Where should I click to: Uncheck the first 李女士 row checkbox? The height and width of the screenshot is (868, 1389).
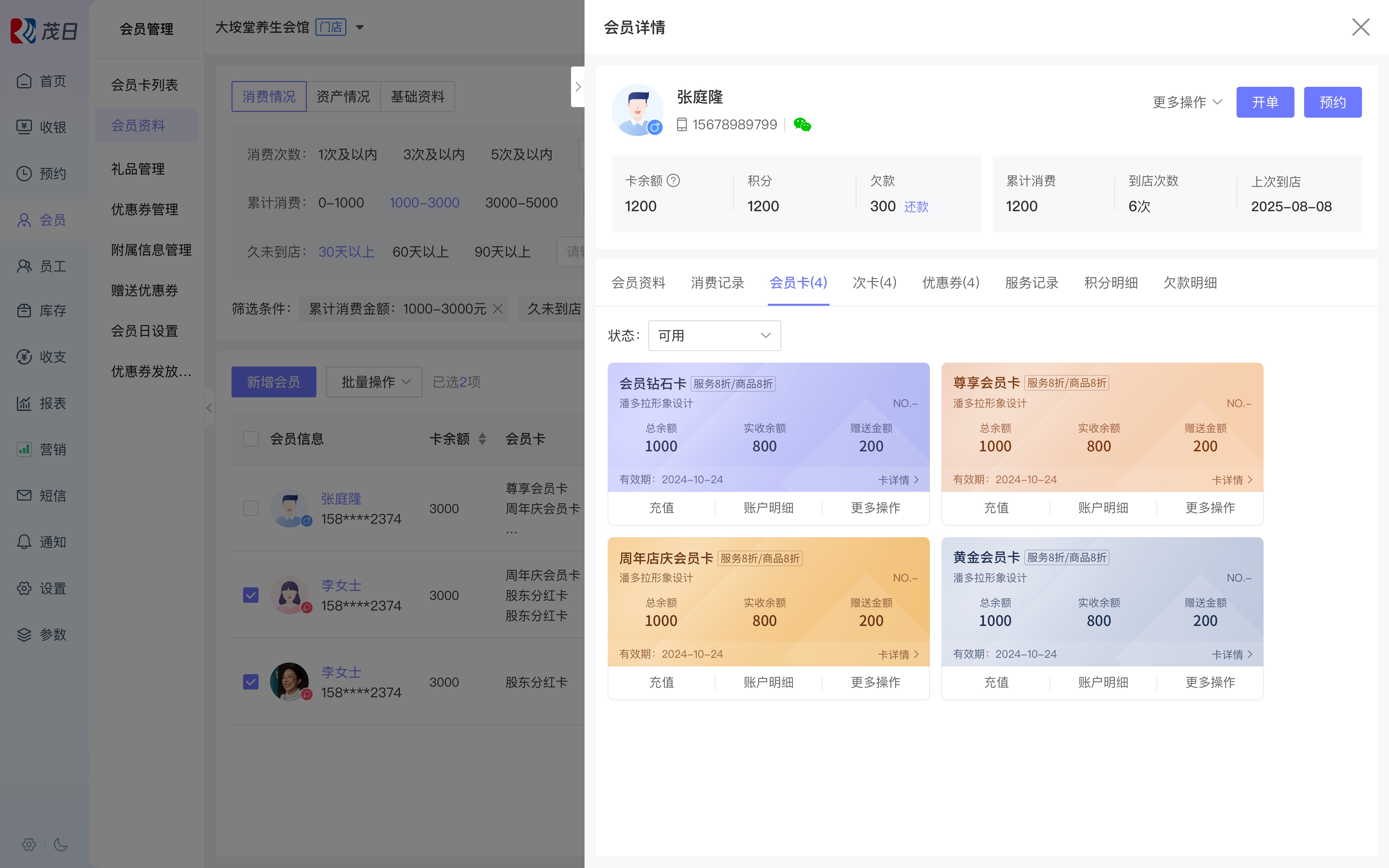click(251, 595)
